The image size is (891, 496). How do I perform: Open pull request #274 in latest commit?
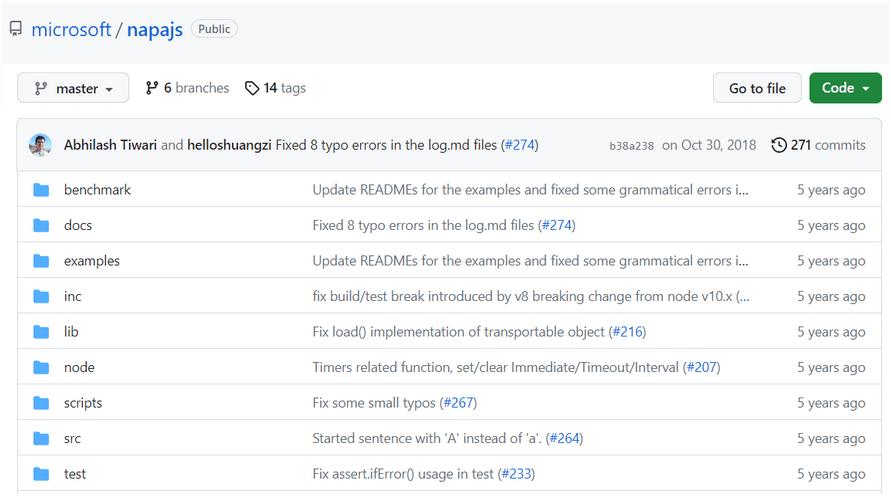pyautogui.click(x=520, y=145)
